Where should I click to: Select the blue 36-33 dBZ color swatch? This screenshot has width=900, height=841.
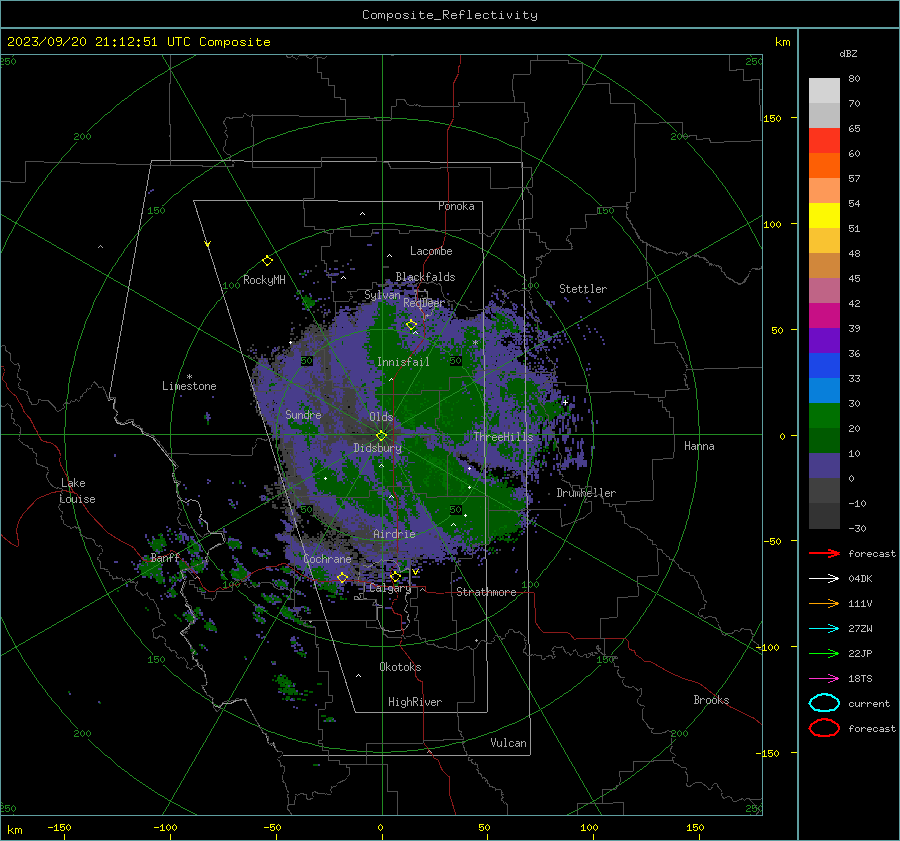pos(824,365)
